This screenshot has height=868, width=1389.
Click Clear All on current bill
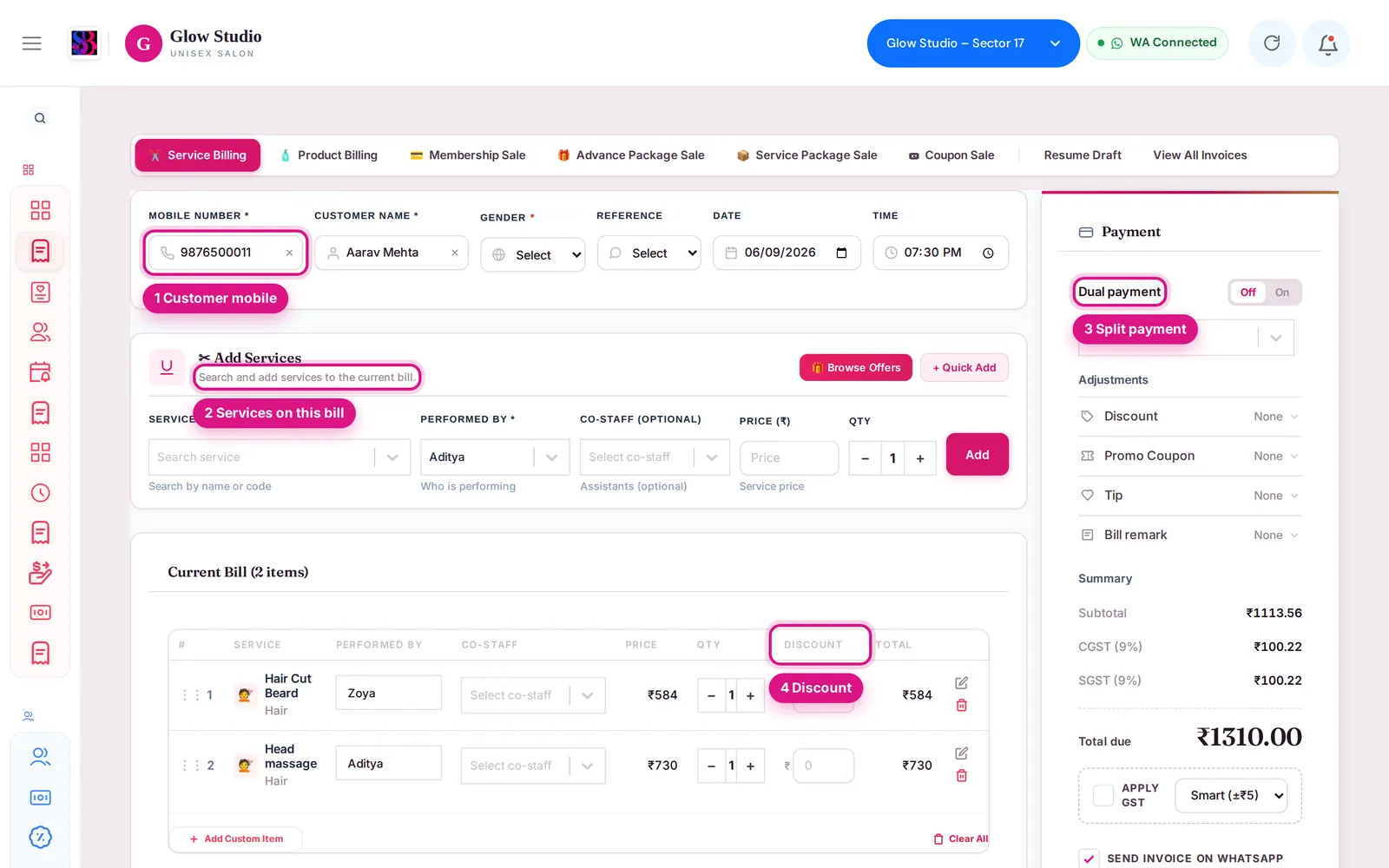[x=961, y=839]
